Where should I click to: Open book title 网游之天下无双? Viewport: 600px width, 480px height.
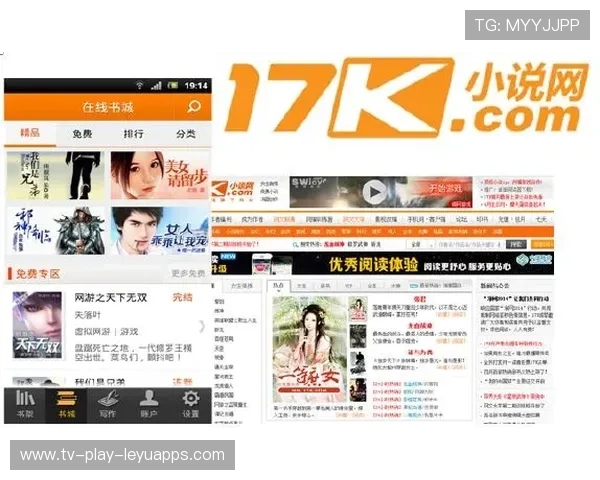(111, 297)
